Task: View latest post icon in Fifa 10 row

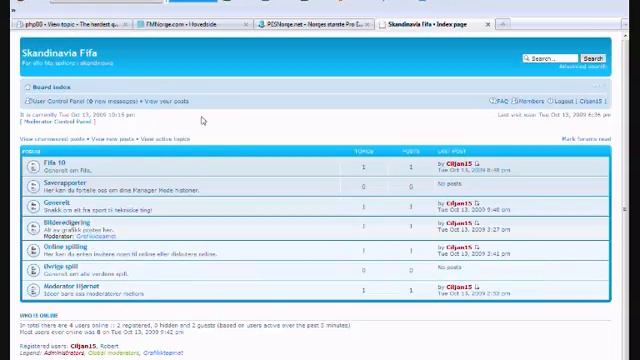Action: [x=477, y=164]
